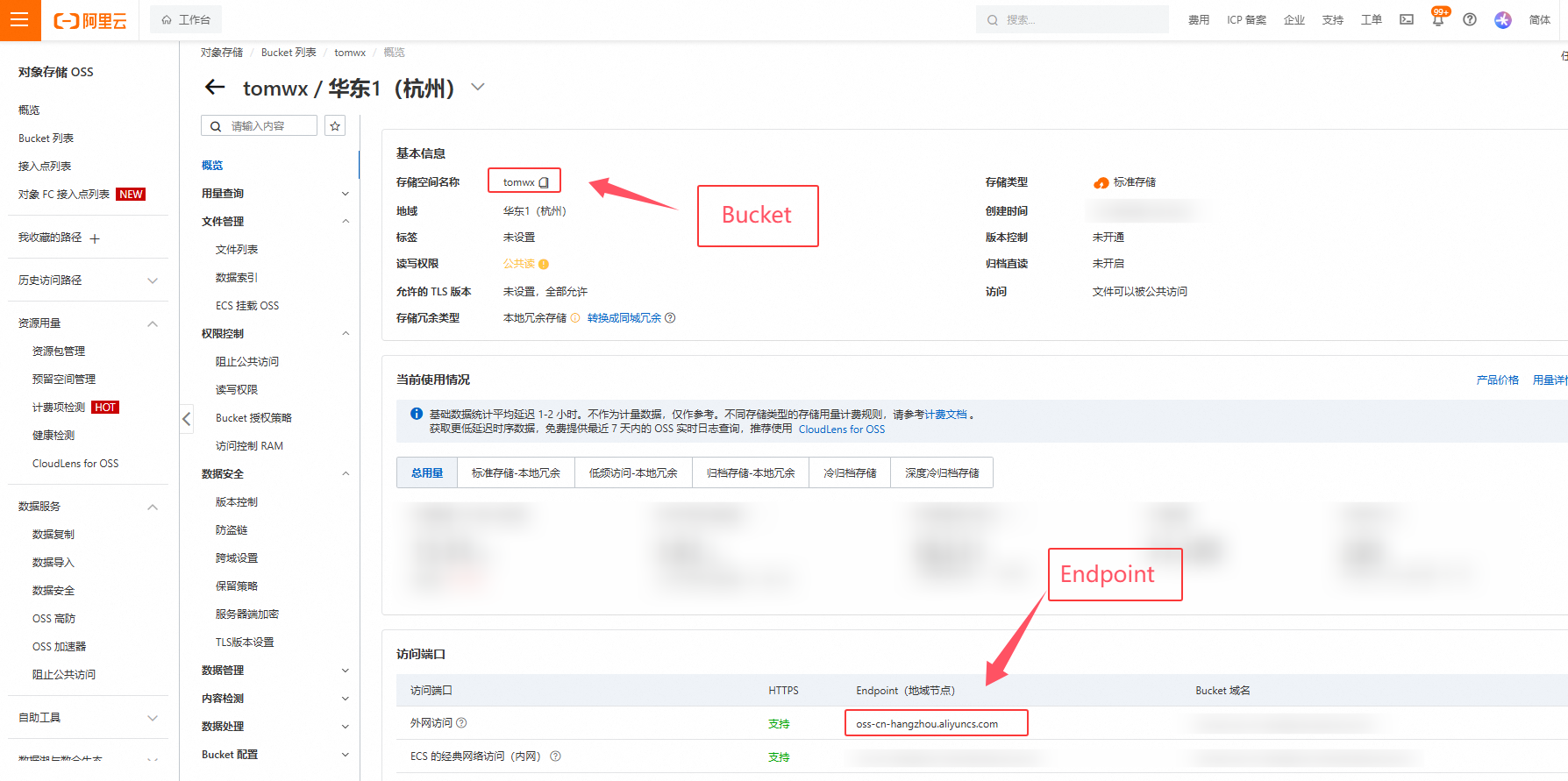Open the hamburger main menu
Screen dimensions: 1568x781
[20, 20]
